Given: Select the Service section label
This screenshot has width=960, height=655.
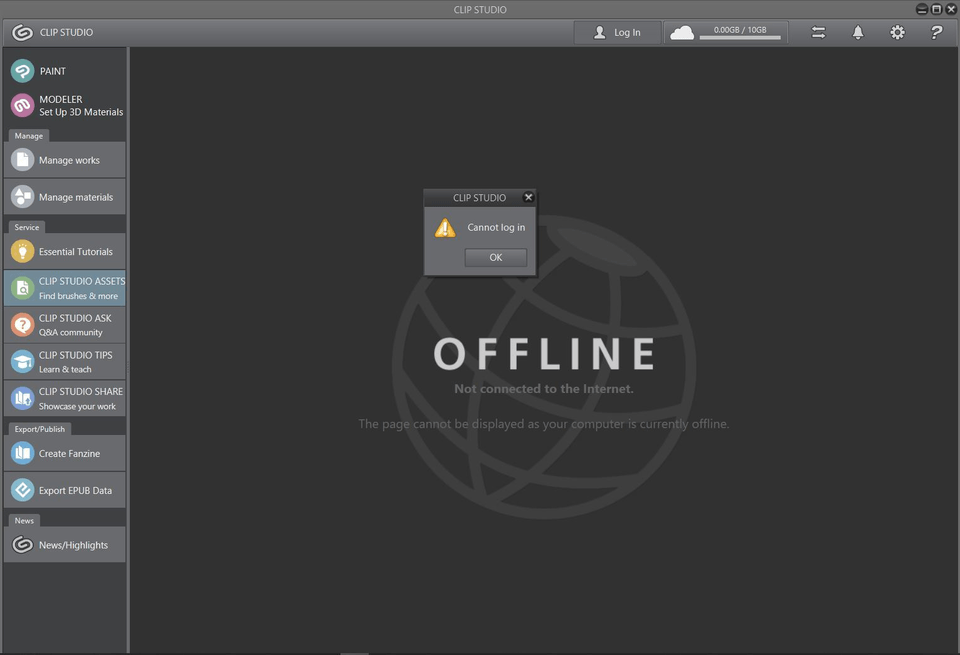Looking at the screenshot, I should tap(26, 227).
